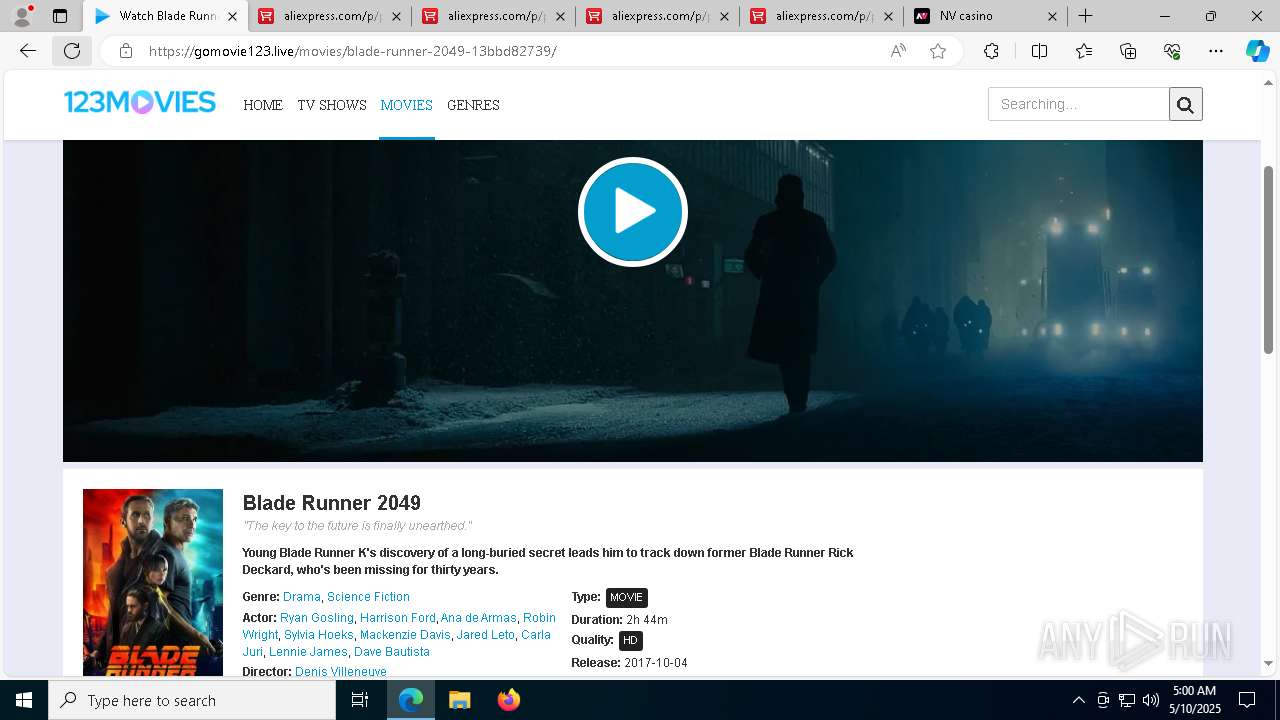Open Task View on the taskbar
This screenshot has width=1280, height=720.
pos(360,700)
